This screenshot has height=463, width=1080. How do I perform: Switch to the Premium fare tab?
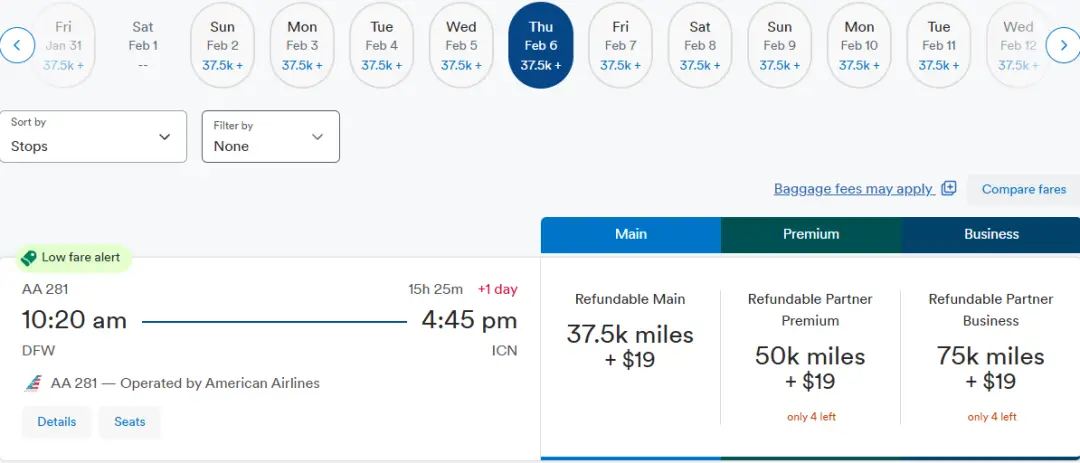pyautogui.click(x=810, y=234)
